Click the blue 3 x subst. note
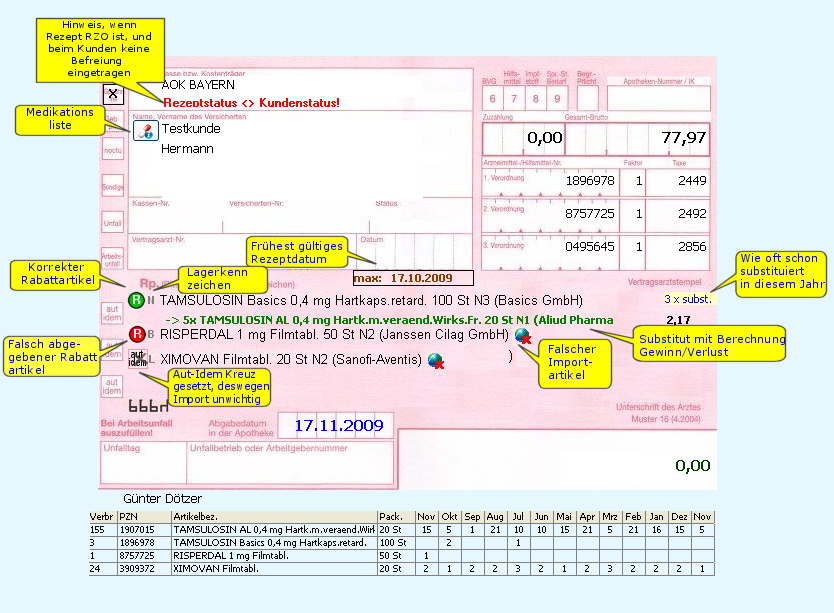Screen dimensions: 834x613 (x=688, y=299)
